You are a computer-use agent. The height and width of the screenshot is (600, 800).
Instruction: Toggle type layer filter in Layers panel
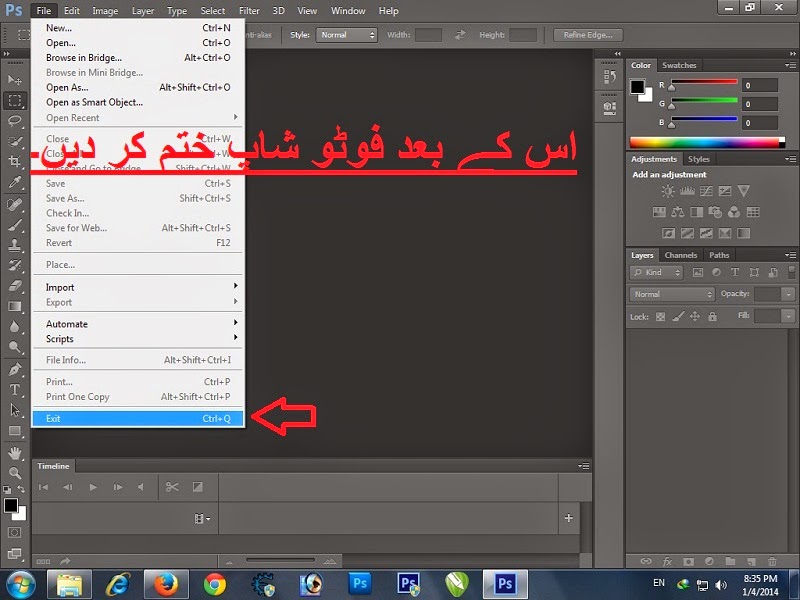735,272
